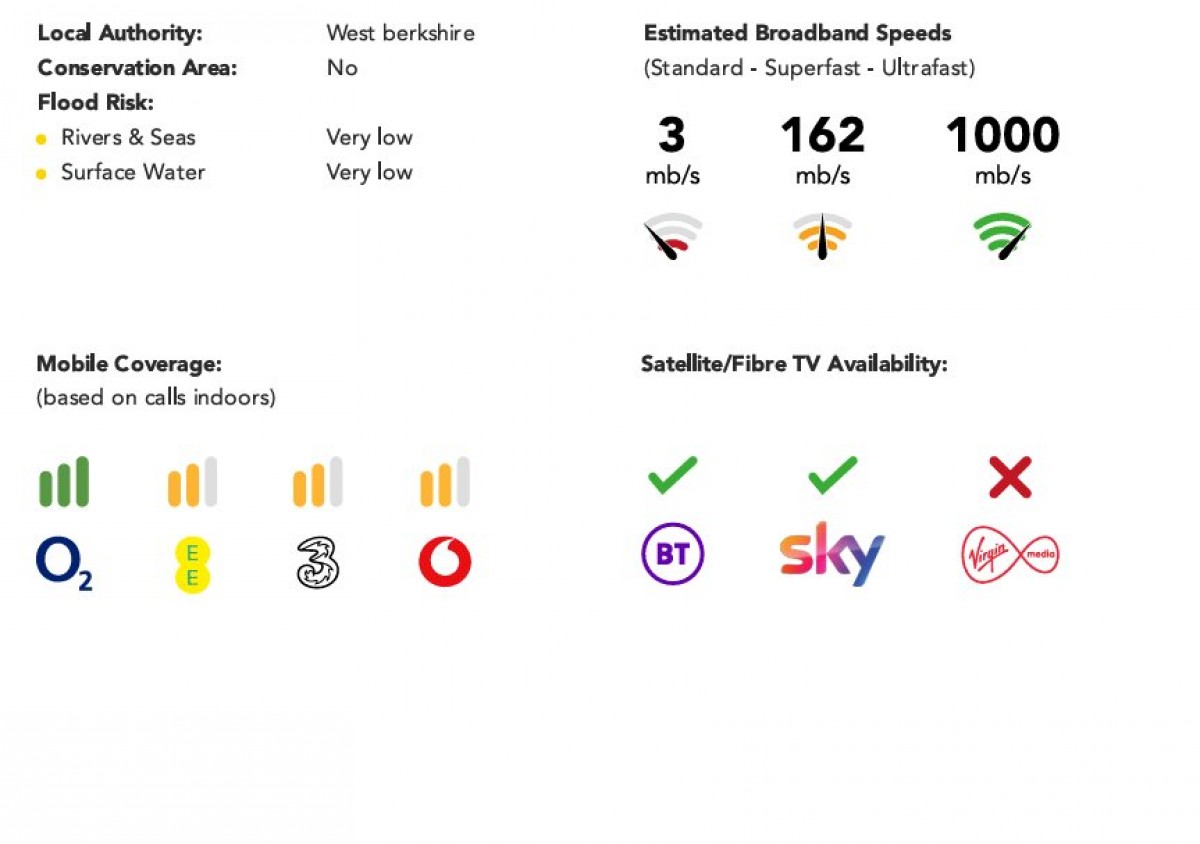1200x844 pixels.
Task: Click the green ultrafast wifi gauge icon
Action: coord(1002,236)
